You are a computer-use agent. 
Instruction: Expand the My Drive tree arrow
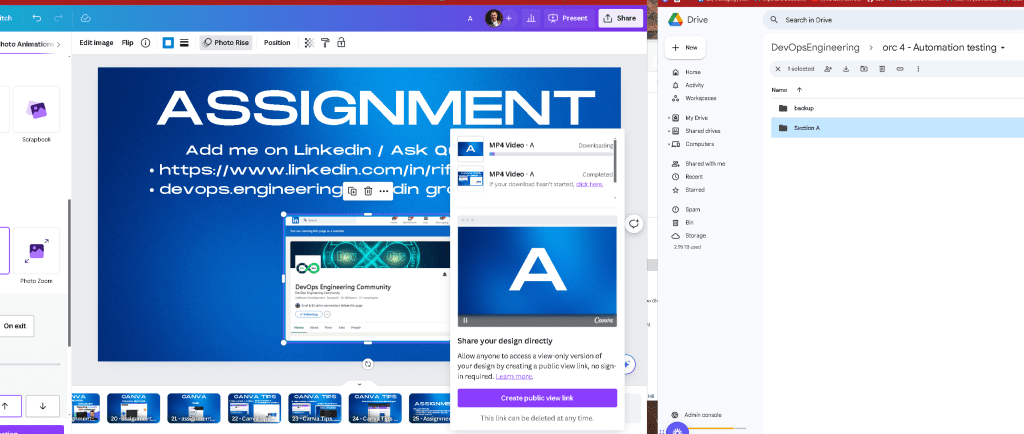[x=669, y=118]
